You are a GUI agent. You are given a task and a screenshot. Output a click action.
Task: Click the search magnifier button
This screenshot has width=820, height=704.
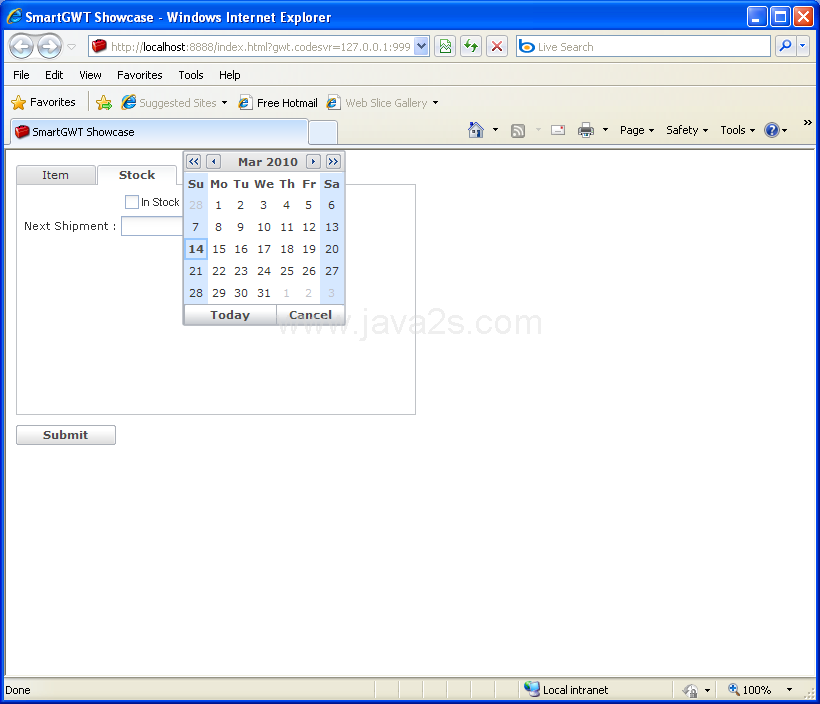[x=785, y=47]
